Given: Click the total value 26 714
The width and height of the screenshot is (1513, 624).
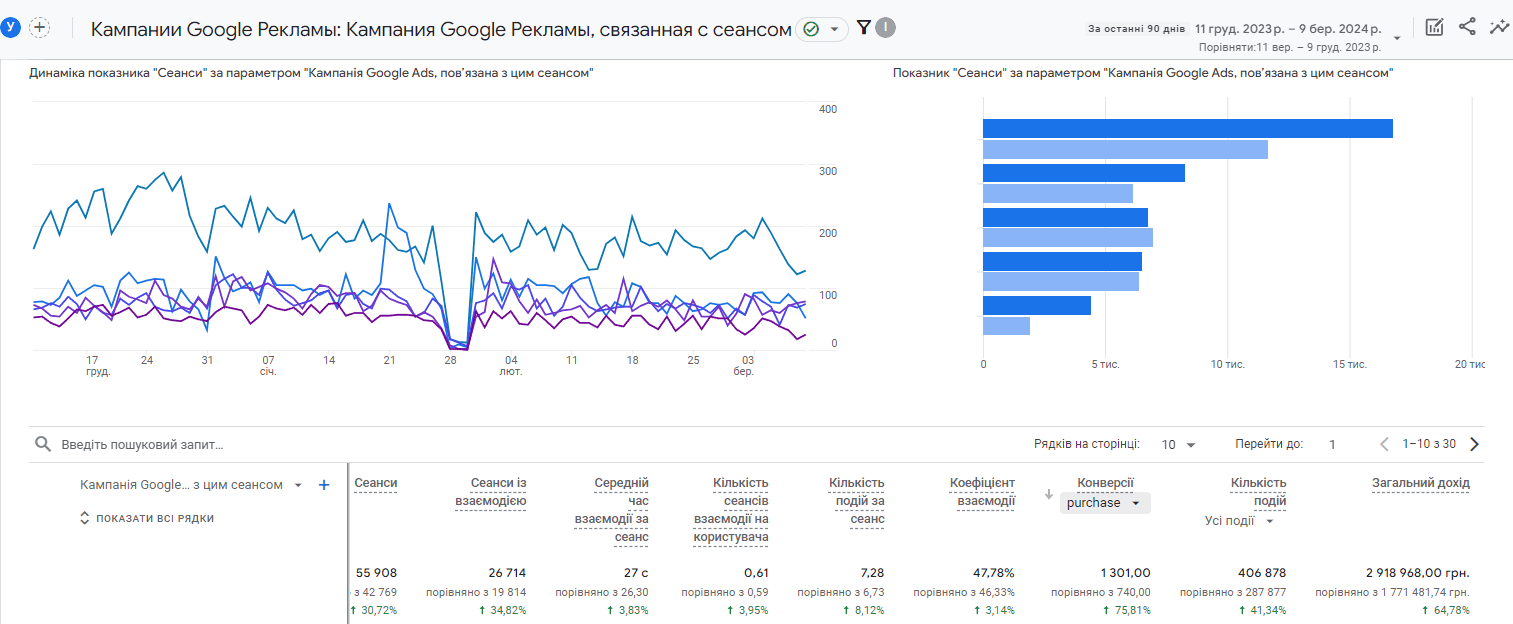Looking at the screenshot, I should [x=505, y=573].
